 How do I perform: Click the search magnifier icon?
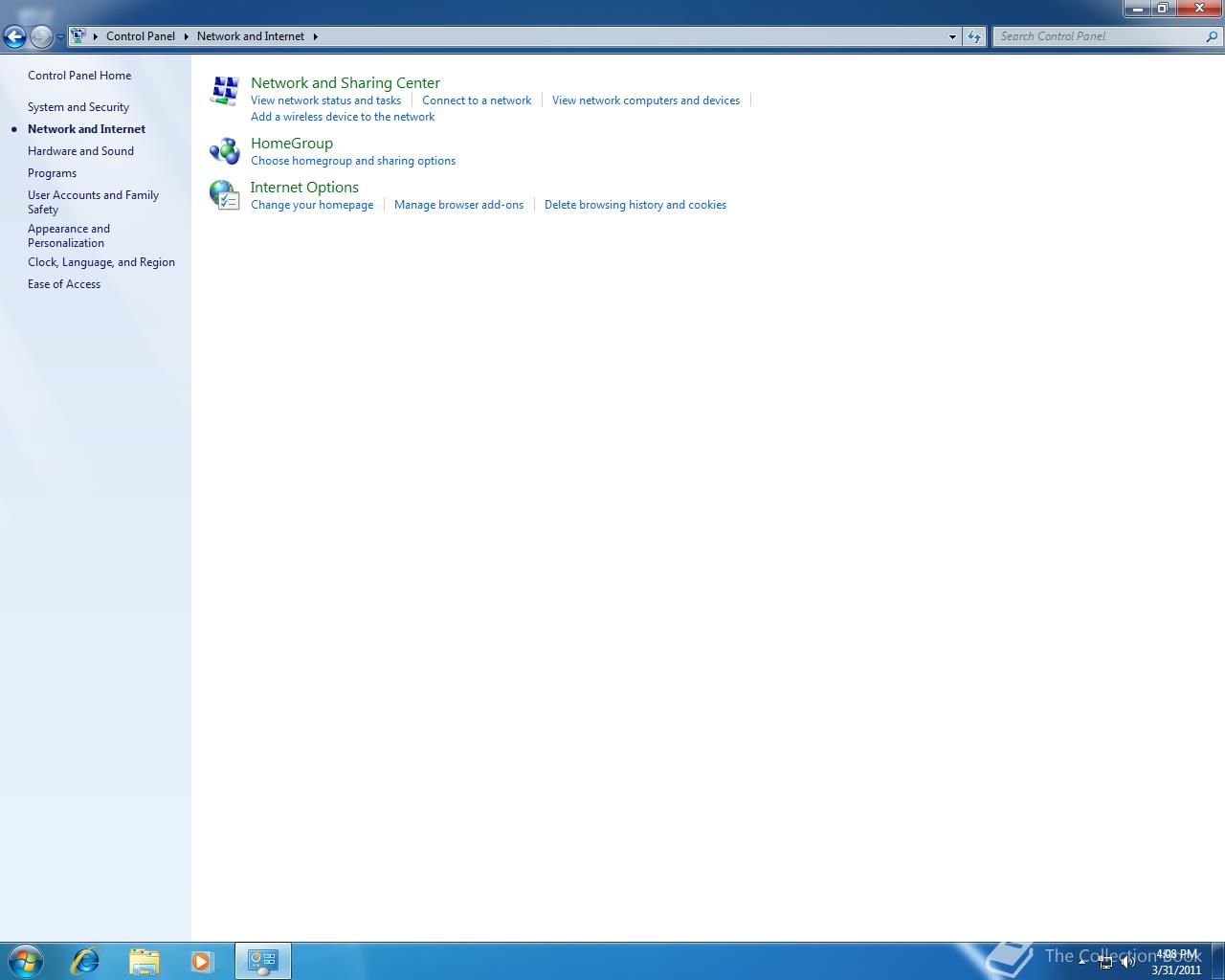tap(1212, 36)
